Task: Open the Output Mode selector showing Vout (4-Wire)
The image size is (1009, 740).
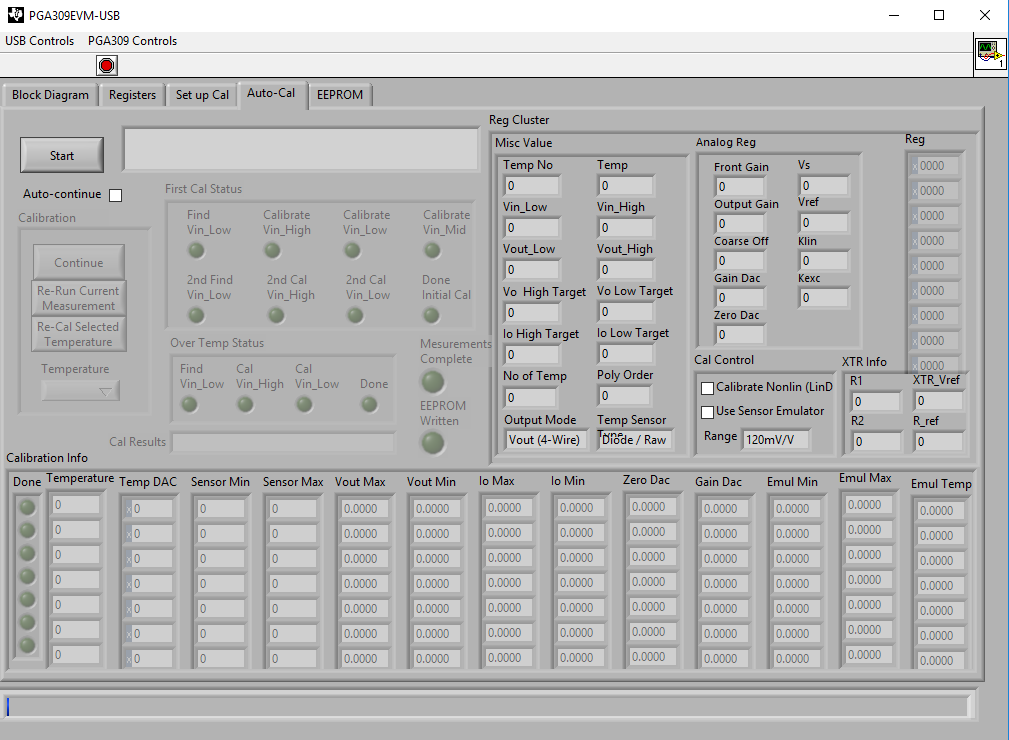Action: click(545, 440)
